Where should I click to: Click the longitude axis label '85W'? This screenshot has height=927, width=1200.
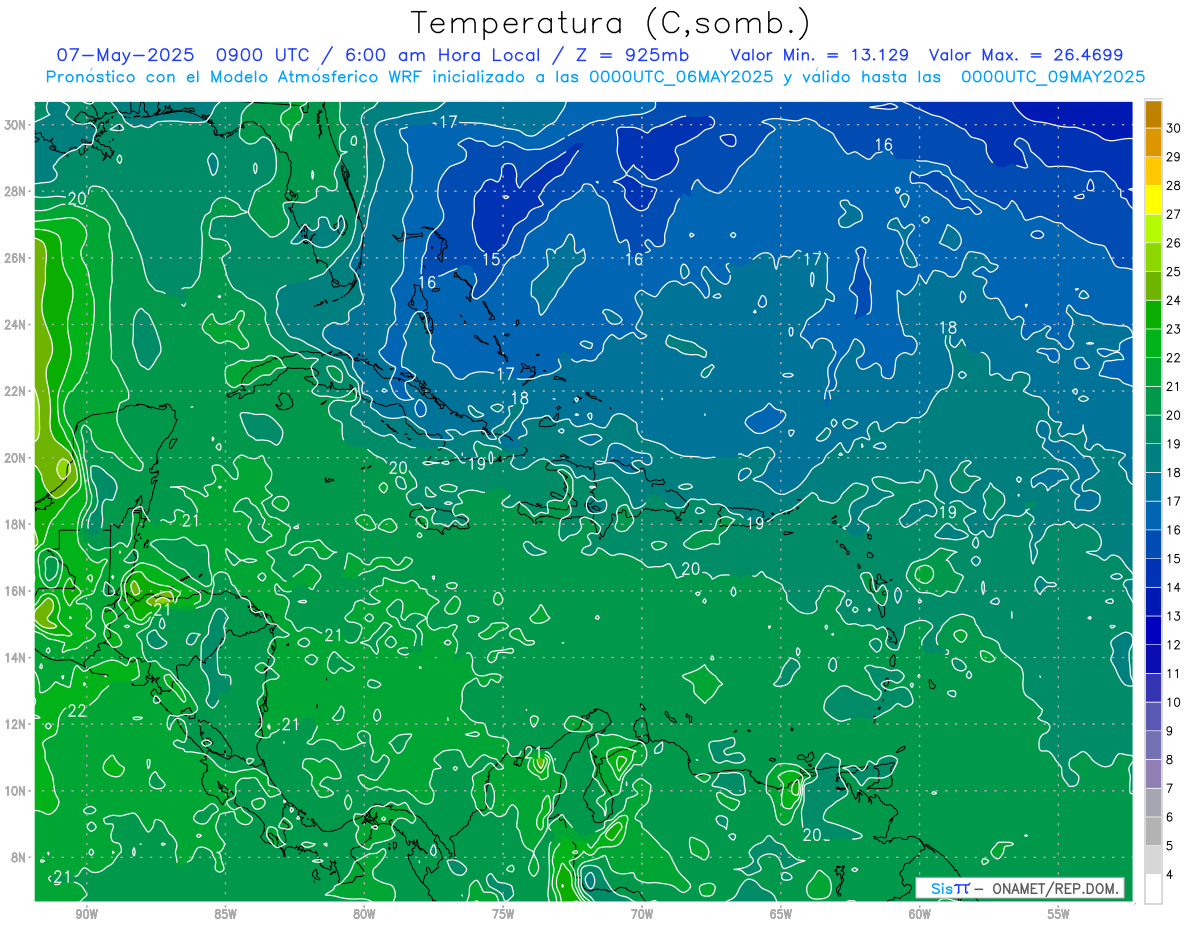226,914
